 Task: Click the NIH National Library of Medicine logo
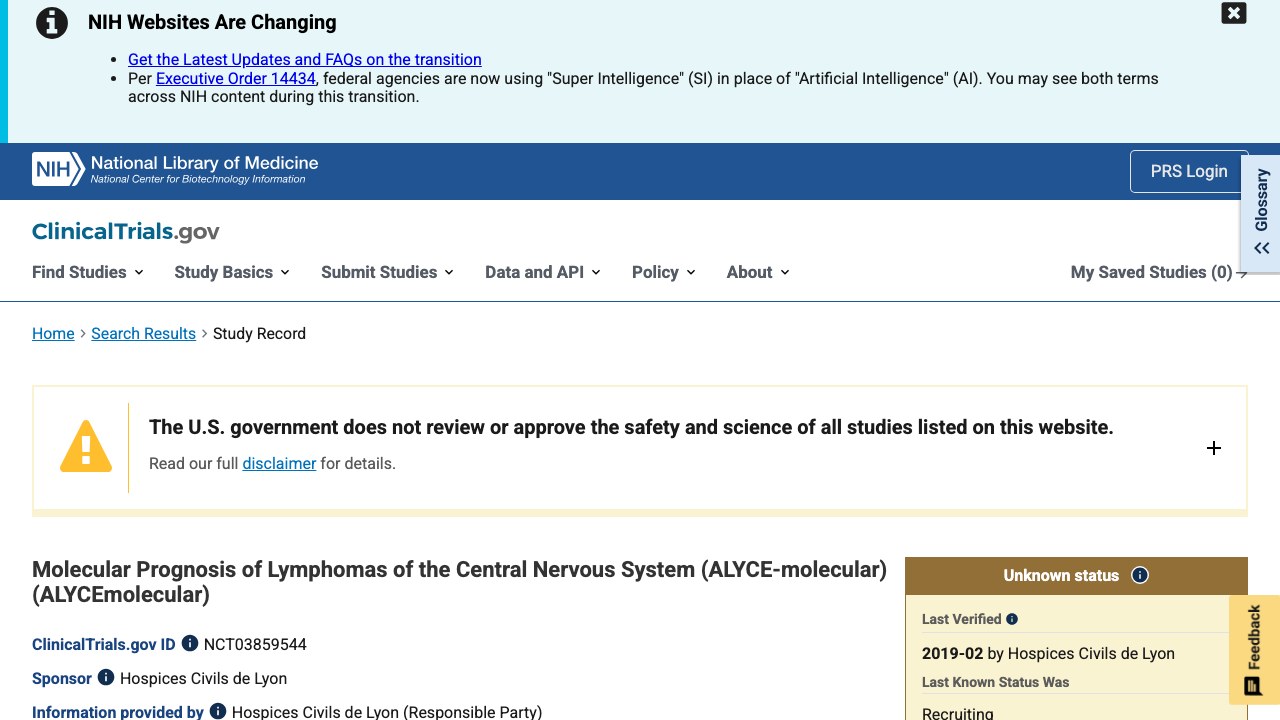tap(175, 169)
